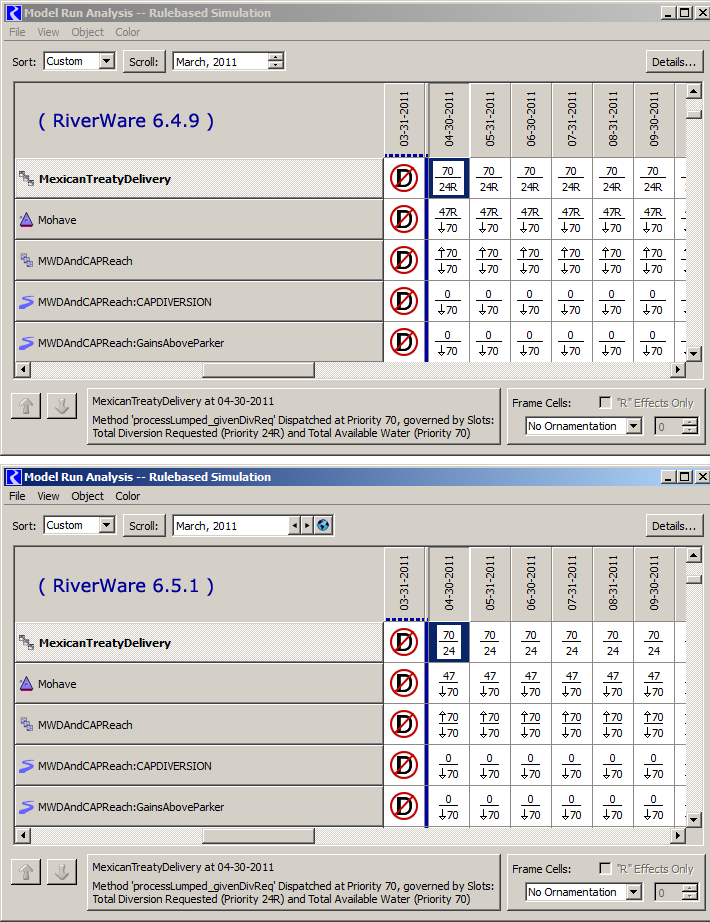Click the no-dispatch icon for CAPDIVERSION row in 6.5.1
710x922 pixels.
tap(404, 765)
